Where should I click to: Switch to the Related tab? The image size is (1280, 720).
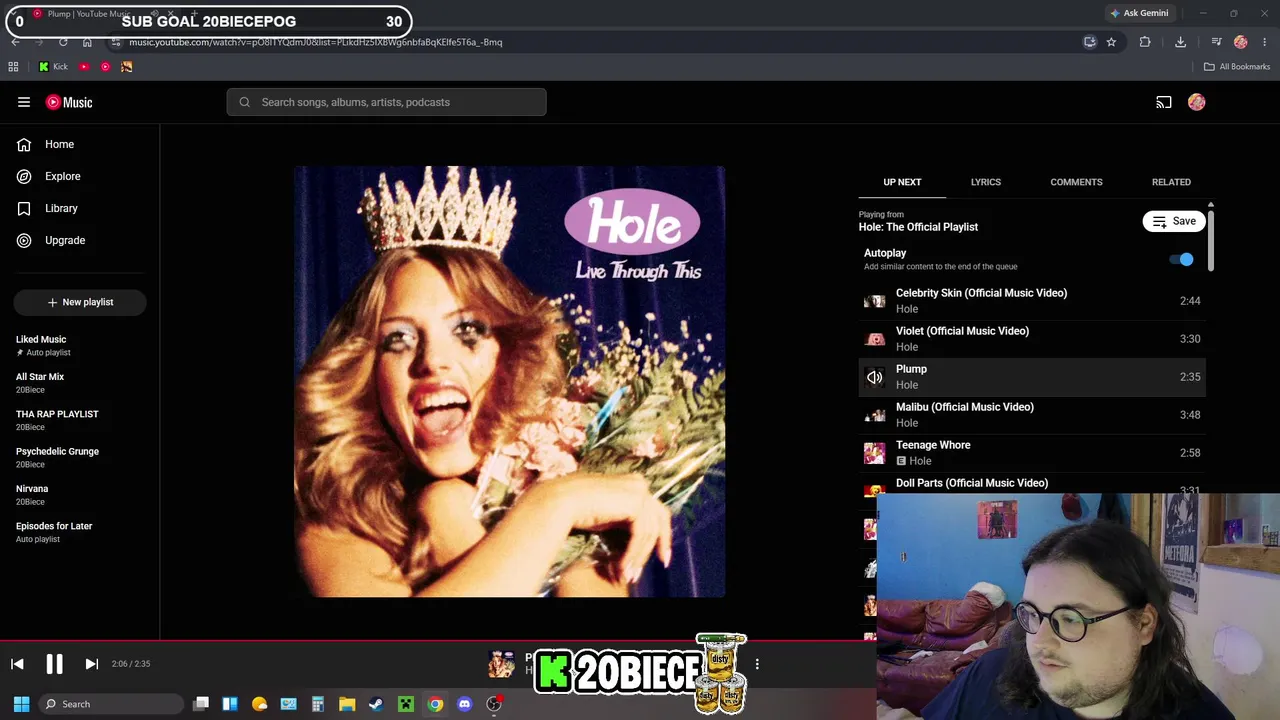click(1171, 182)
